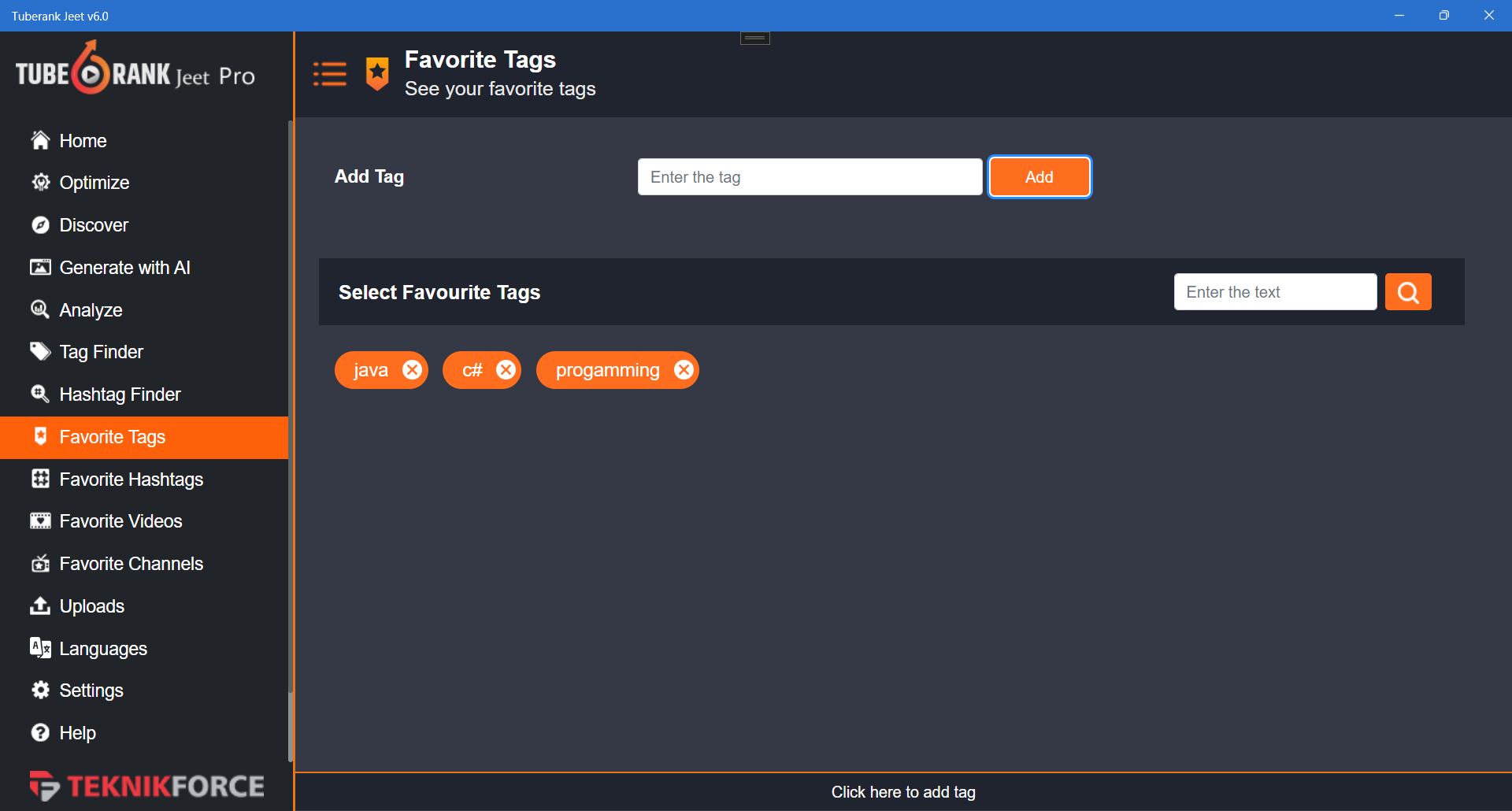
Task: Restore down the application window
Action: (1444, 16)
